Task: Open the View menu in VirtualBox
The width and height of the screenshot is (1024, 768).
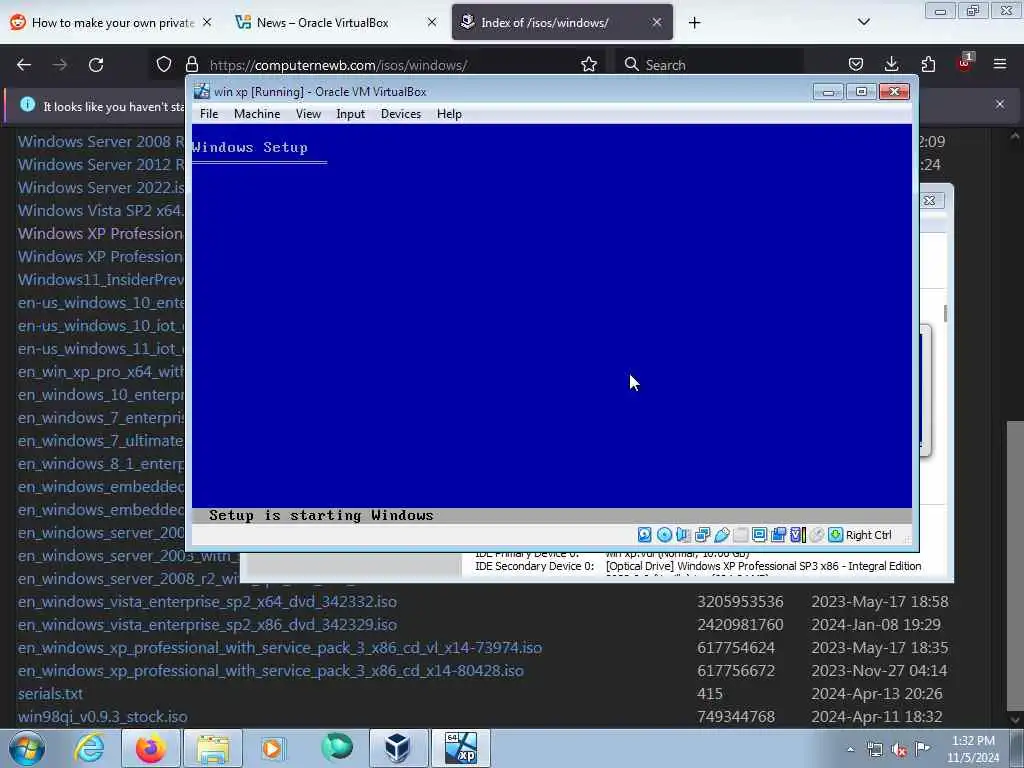Action: pos(308,114)
